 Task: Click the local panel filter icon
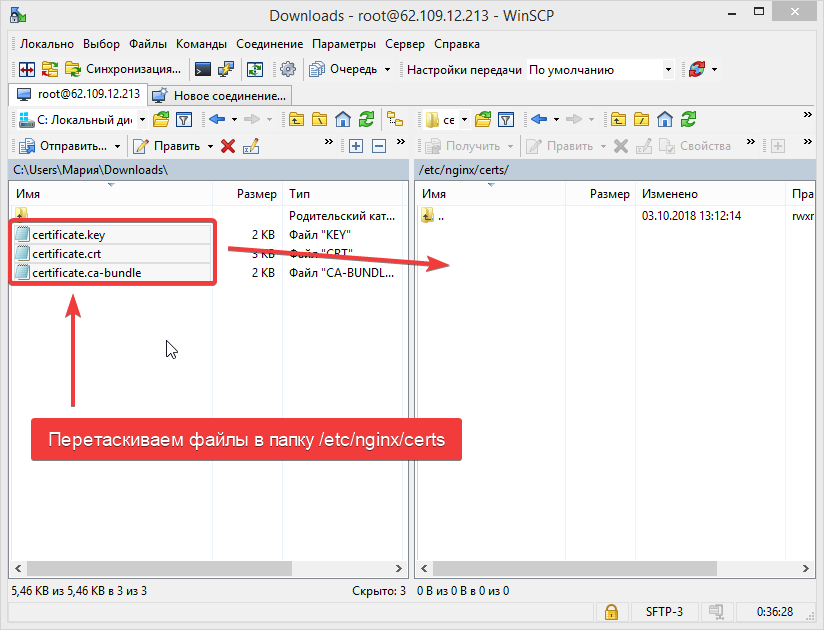(x=184, y=120)
